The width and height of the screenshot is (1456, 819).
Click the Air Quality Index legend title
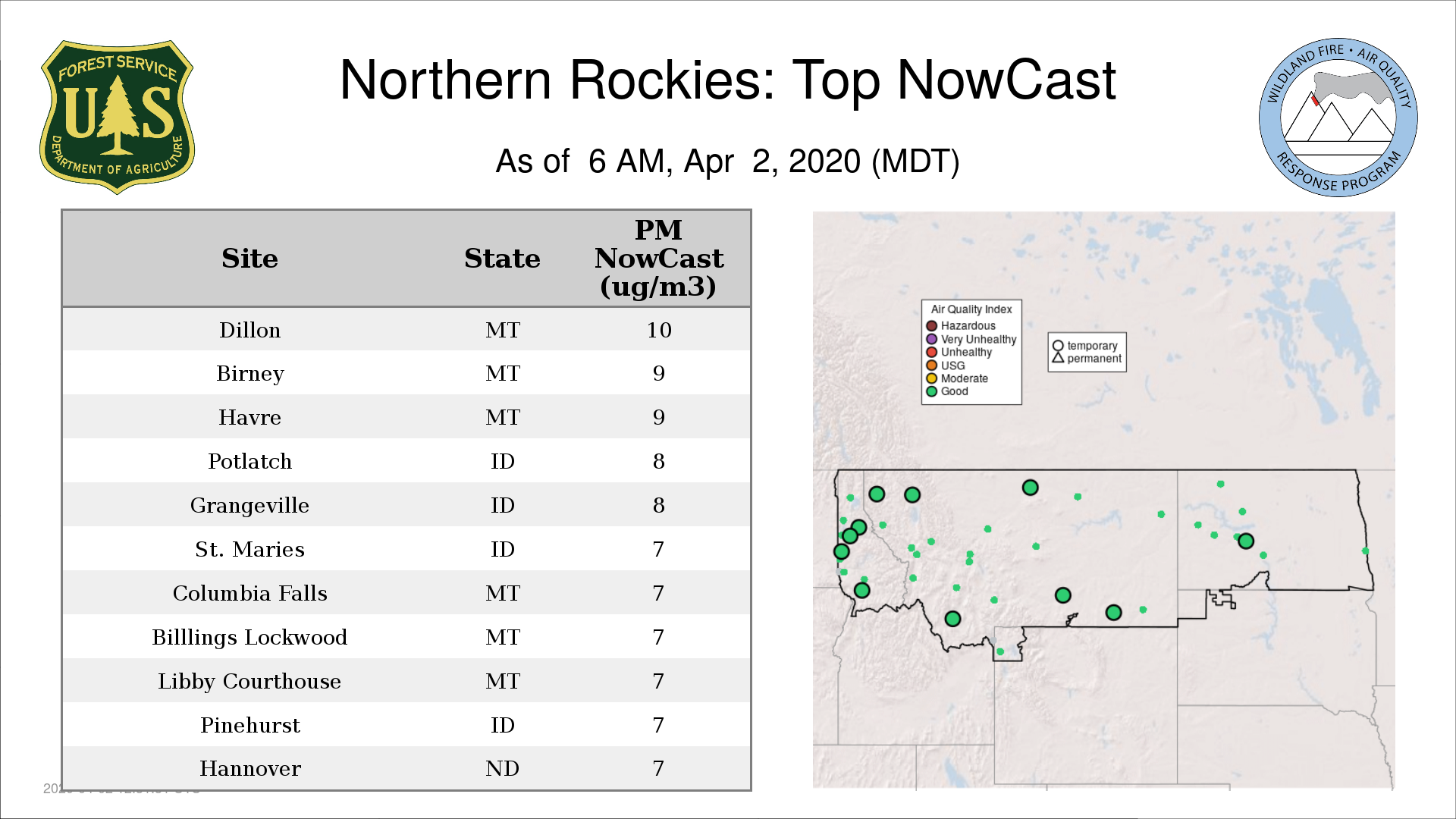[x=971, y=309]
